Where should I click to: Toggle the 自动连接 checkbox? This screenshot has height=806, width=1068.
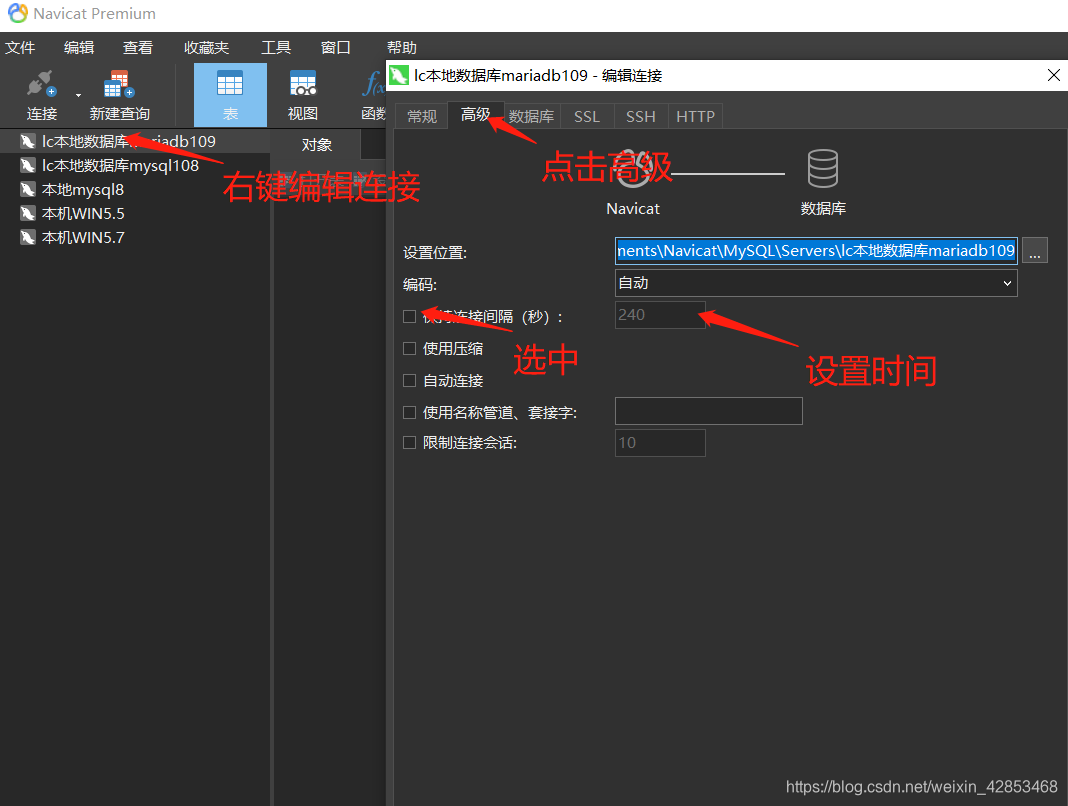pos(409,380)
